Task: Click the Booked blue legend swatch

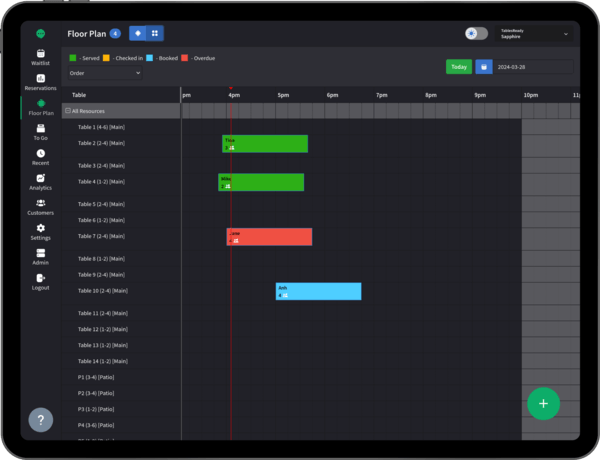Action: tap(150, 58)
